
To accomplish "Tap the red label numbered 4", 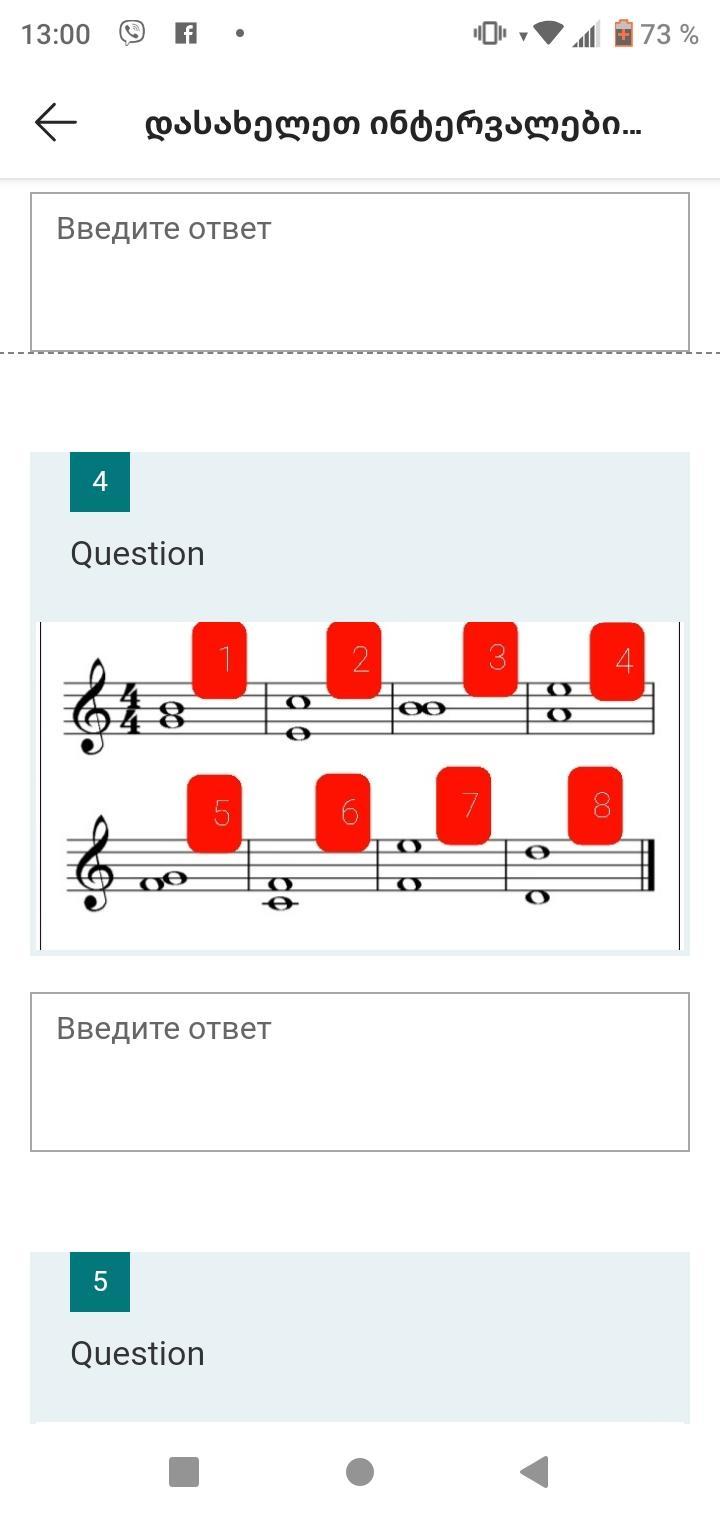I will pos(617,661).
